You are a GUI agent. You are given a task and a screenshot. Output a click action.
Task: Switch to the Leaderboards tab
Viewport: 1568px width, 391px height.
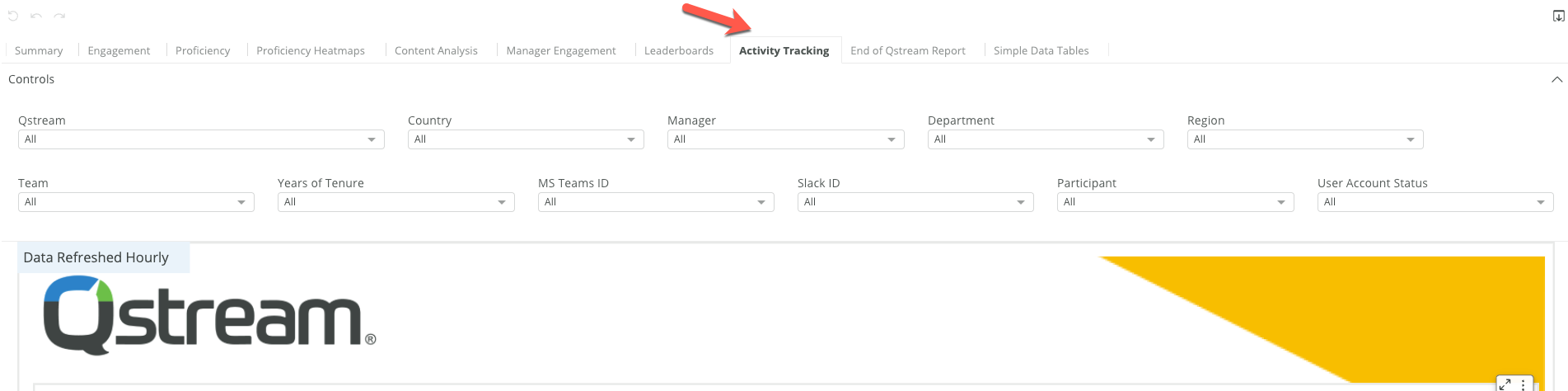tap(679, 50)
